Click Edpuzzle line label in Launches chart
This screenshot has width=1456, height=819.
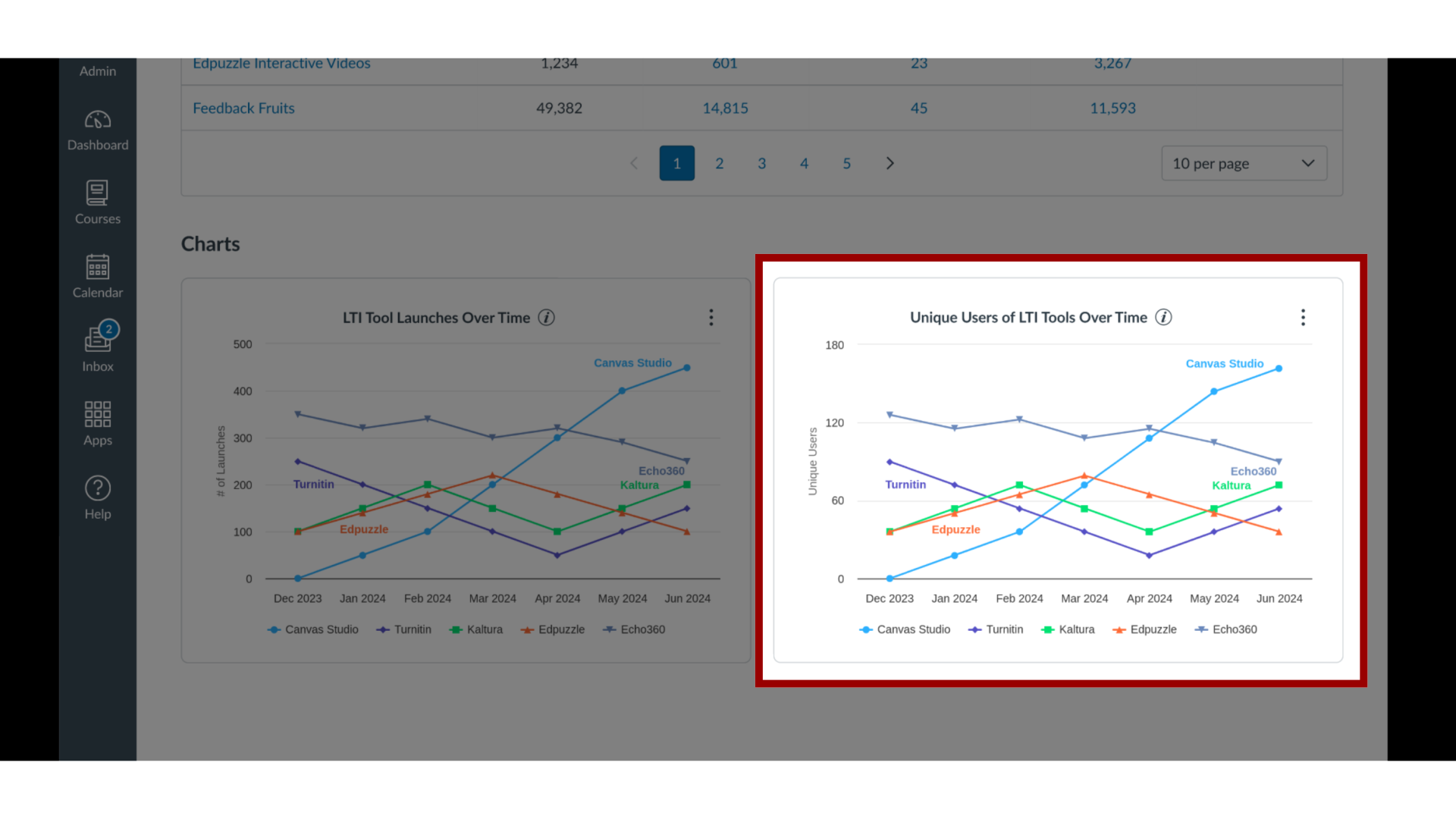pyautogui.click(x=364, y=529)
